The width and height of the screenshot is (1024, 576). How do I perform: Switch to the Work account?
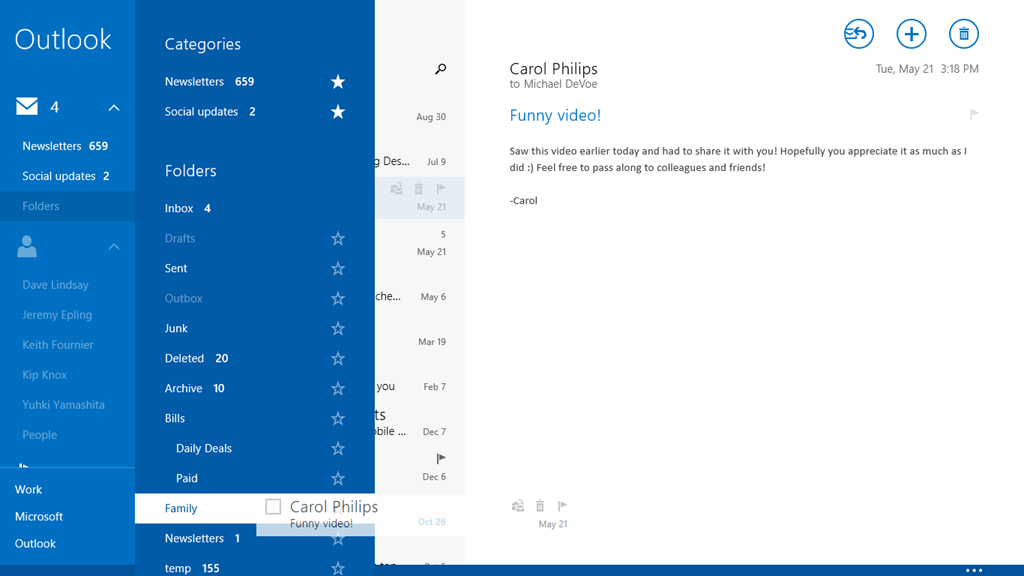(x=29, y=490)
